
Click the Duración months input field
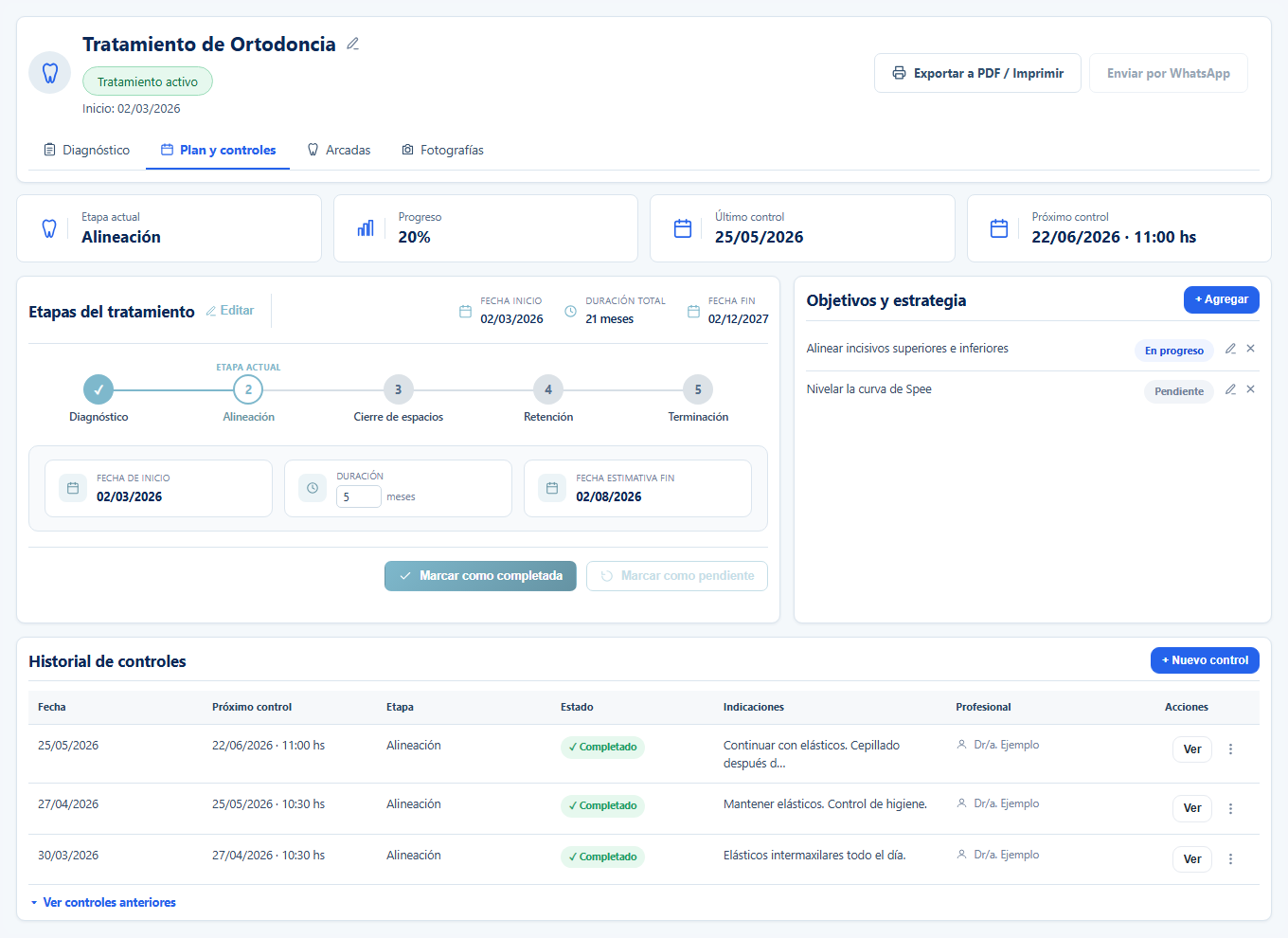(x=359, y=496)
